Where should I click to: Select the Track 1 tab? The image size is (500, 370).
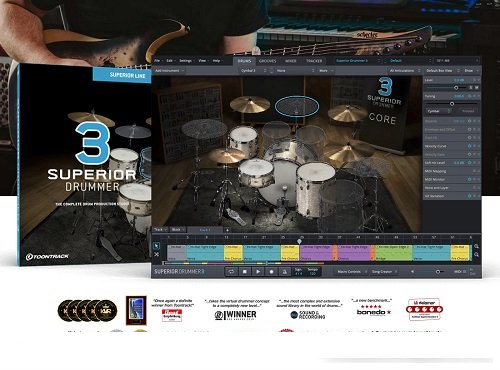point(205,230)
